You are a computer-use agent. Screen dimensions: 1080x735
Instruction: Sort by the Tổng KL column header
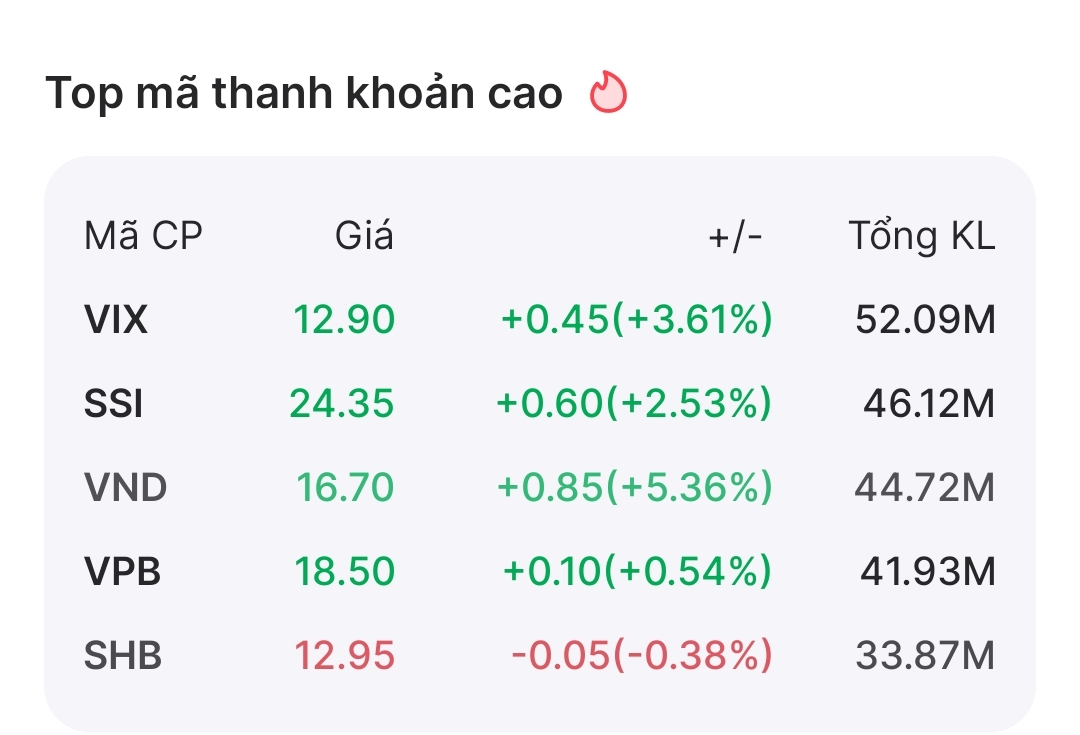tap(921, 236)
